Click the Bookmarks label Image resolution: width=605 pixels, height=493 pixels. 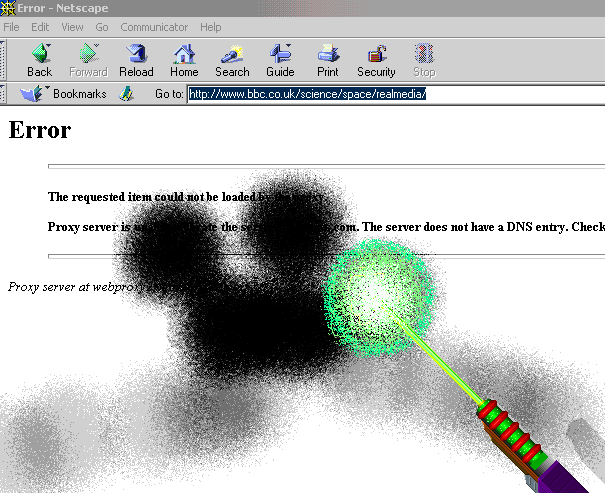pyautogui.click(x=79, y=94)
